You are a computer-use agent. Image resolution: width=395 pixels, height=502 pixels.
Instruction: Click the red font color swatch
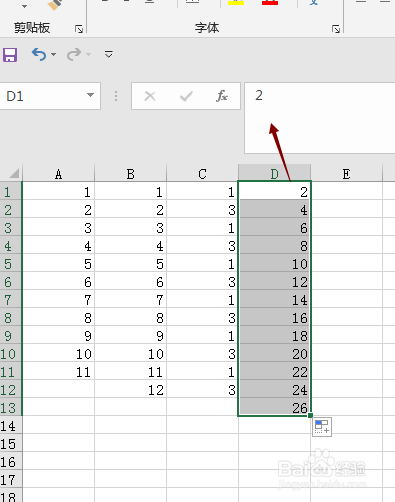click(270, 3)
